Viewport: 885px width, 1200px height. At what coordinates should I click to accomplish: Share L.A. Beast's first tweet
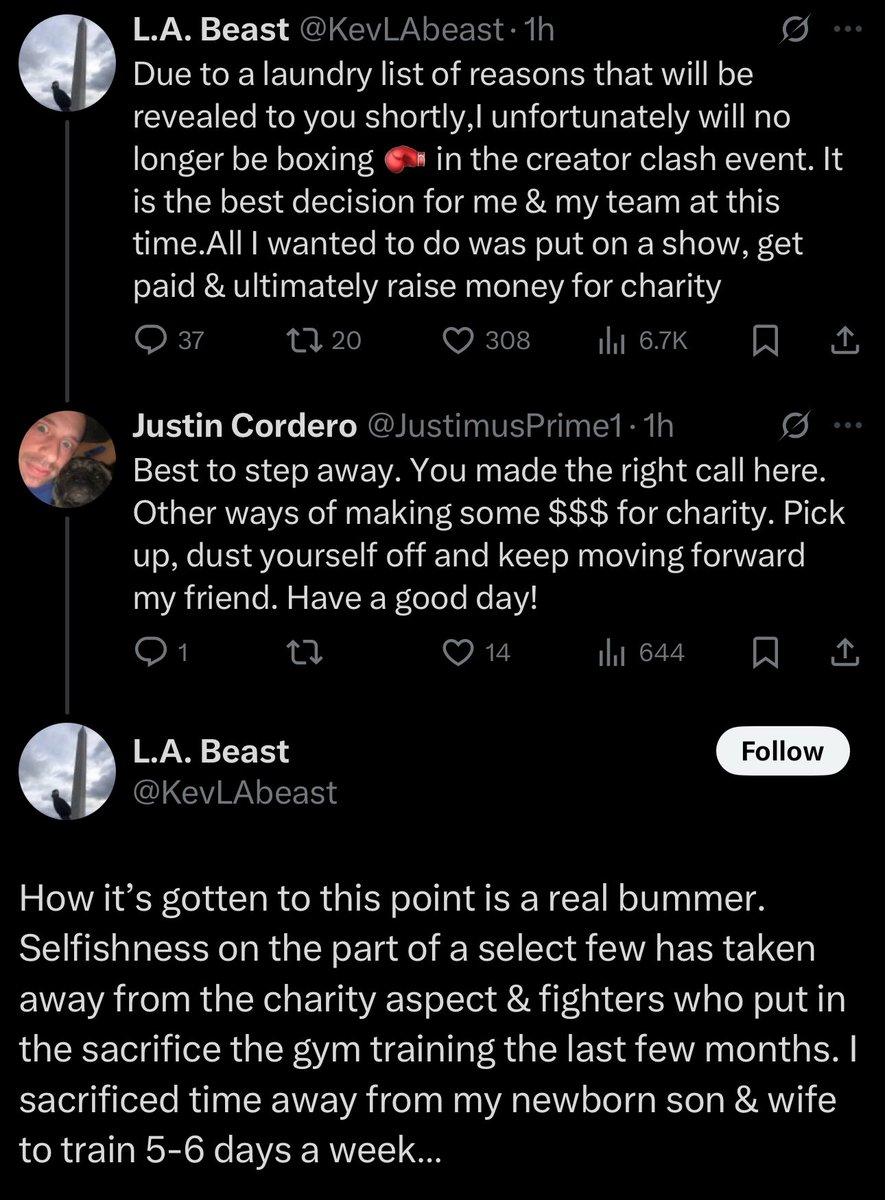[845, 340]
